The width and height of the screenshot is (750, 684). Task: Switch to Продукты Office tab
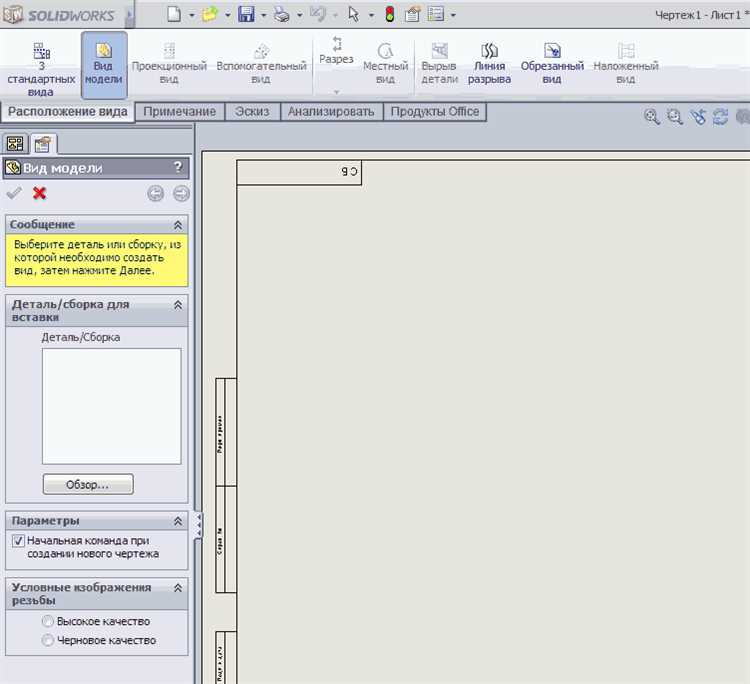point(435,111)
